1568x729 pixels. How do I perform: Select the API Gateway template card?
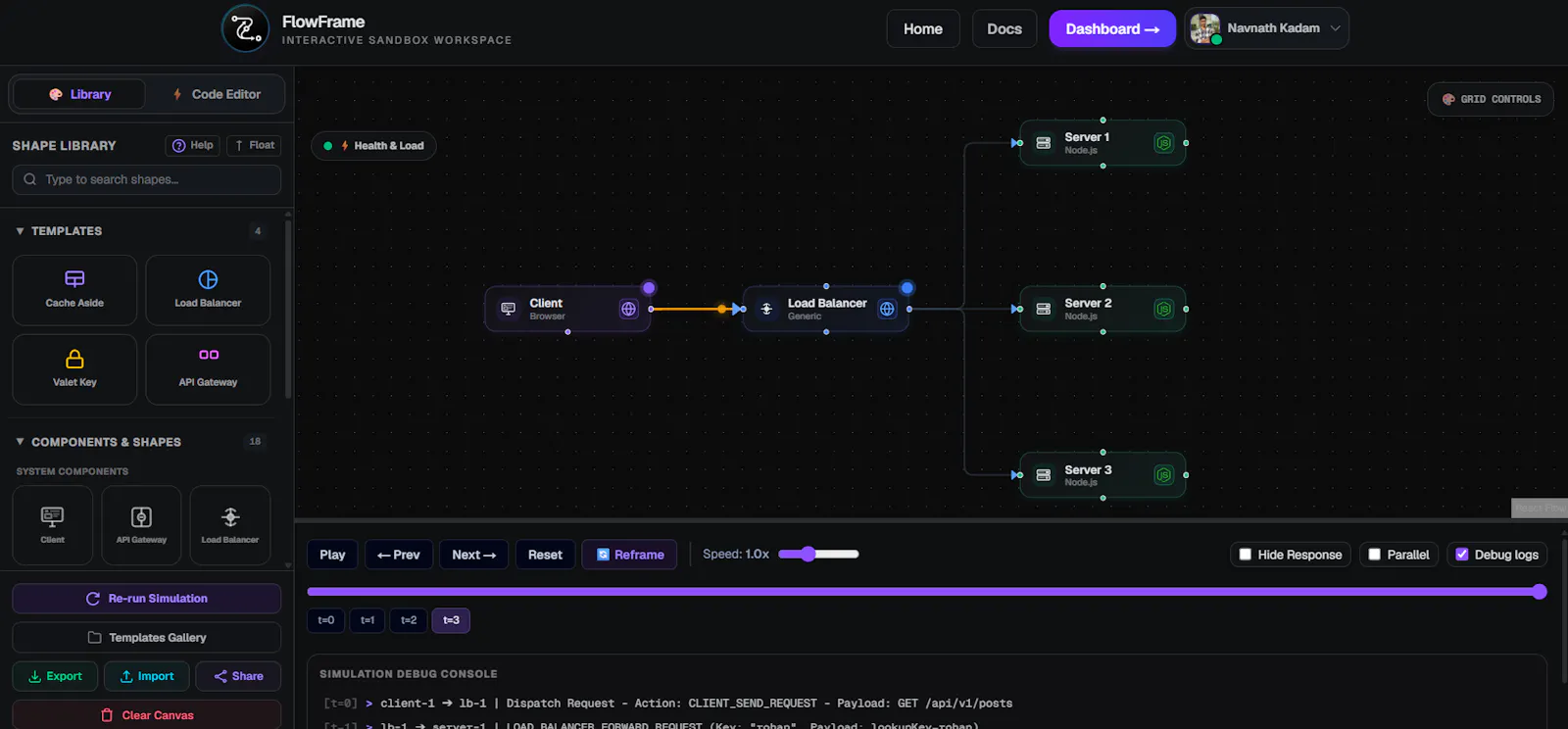click(208, 369)
